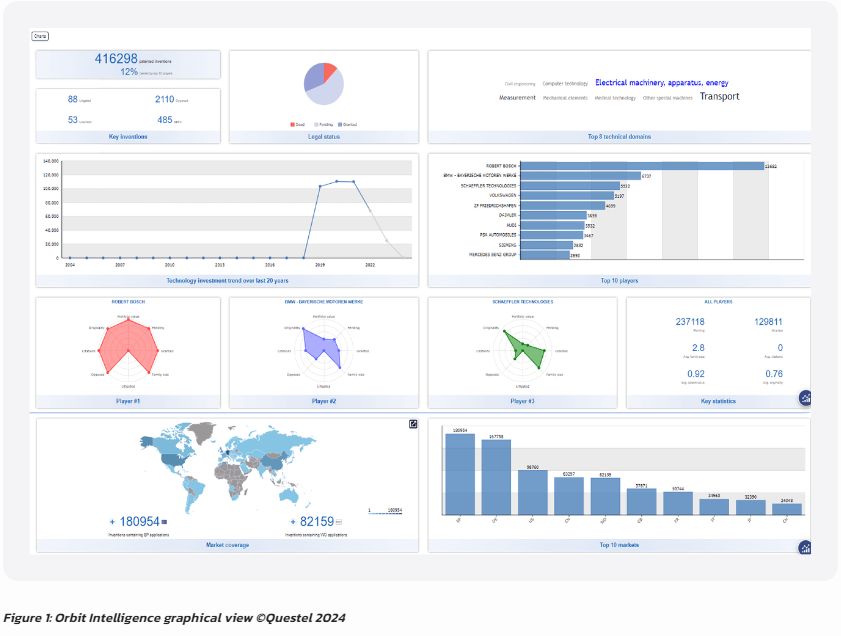
Task: Click the Charts button
Action: click(x=40, y=36)
